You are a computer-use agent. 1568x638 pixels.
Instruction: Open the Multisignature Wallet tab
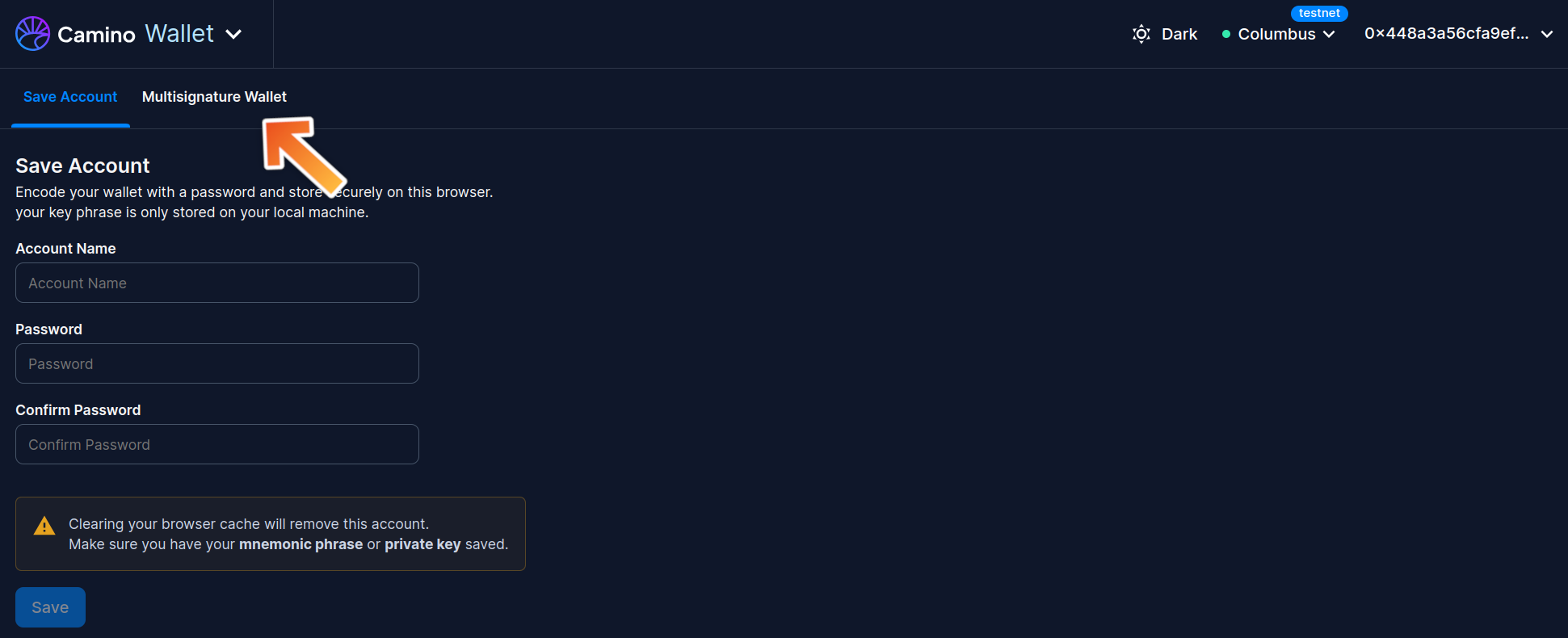tap(214, 97)
